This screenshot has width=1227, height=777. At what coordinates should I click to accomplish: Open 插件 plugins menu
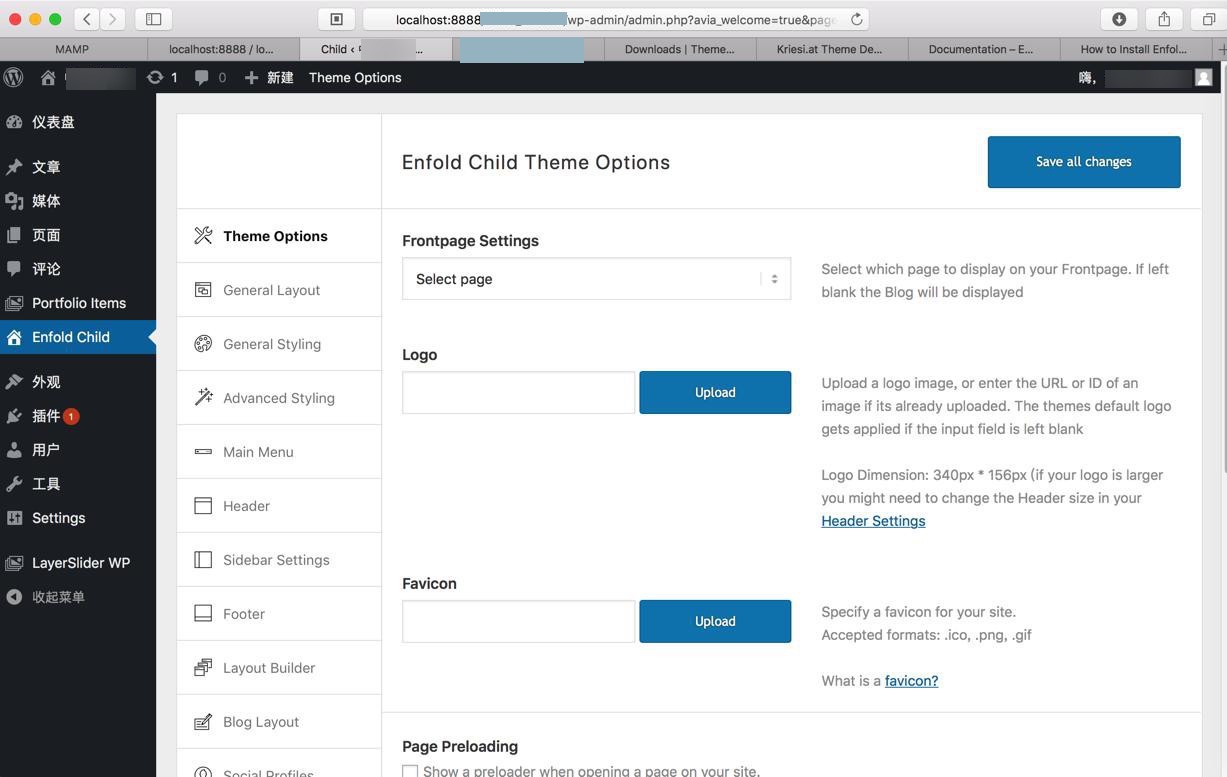[x=78, y=416]
